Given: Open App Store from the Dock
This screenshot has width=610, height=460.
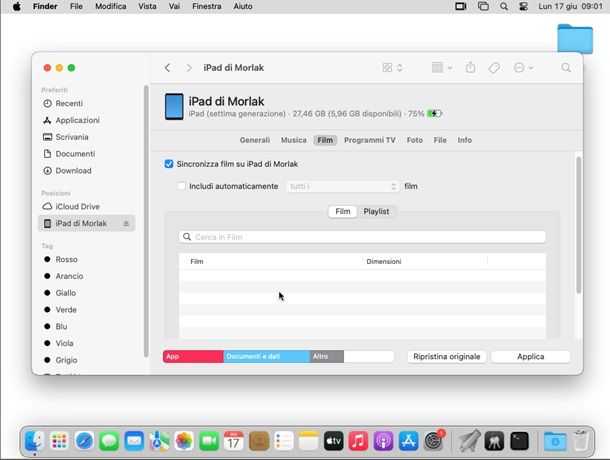Looking at the screenshot, I should (x=408, y=441).
